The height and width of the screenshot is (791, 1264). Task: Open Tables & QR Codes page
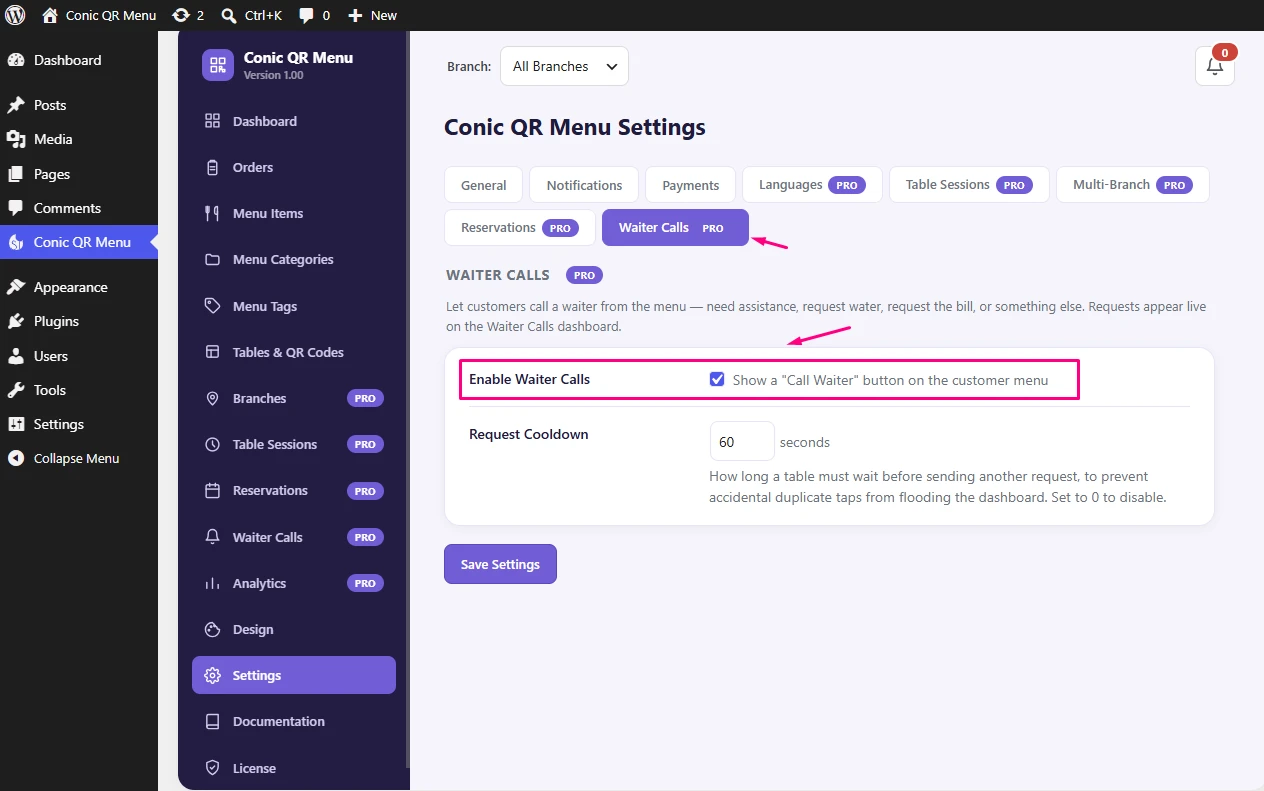tap(294, 352)
